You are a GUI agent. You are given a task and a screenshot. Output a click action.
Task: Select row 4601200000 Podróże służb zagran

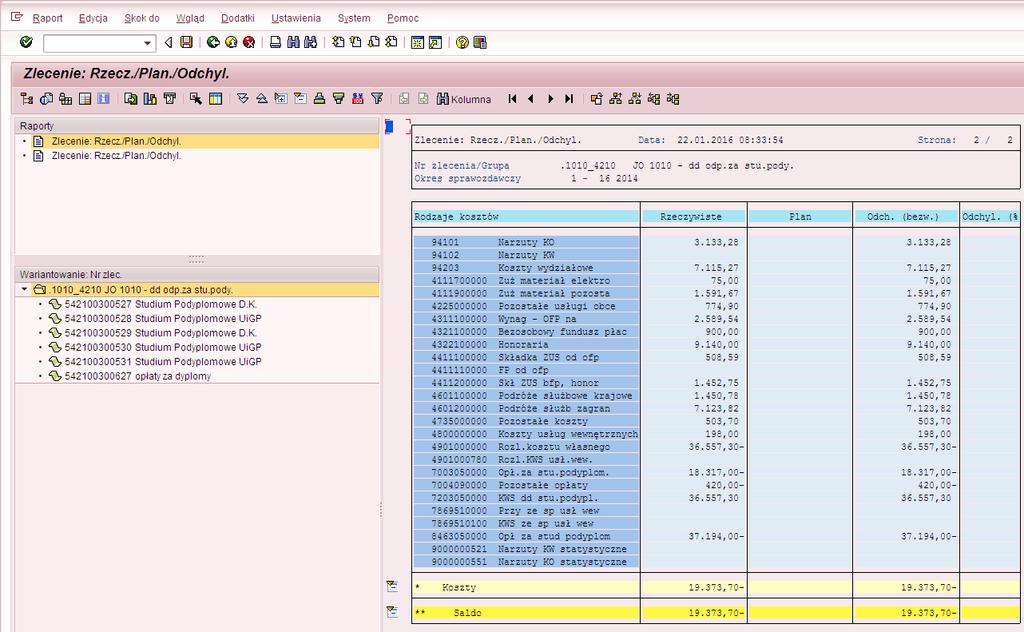(526, 409)
